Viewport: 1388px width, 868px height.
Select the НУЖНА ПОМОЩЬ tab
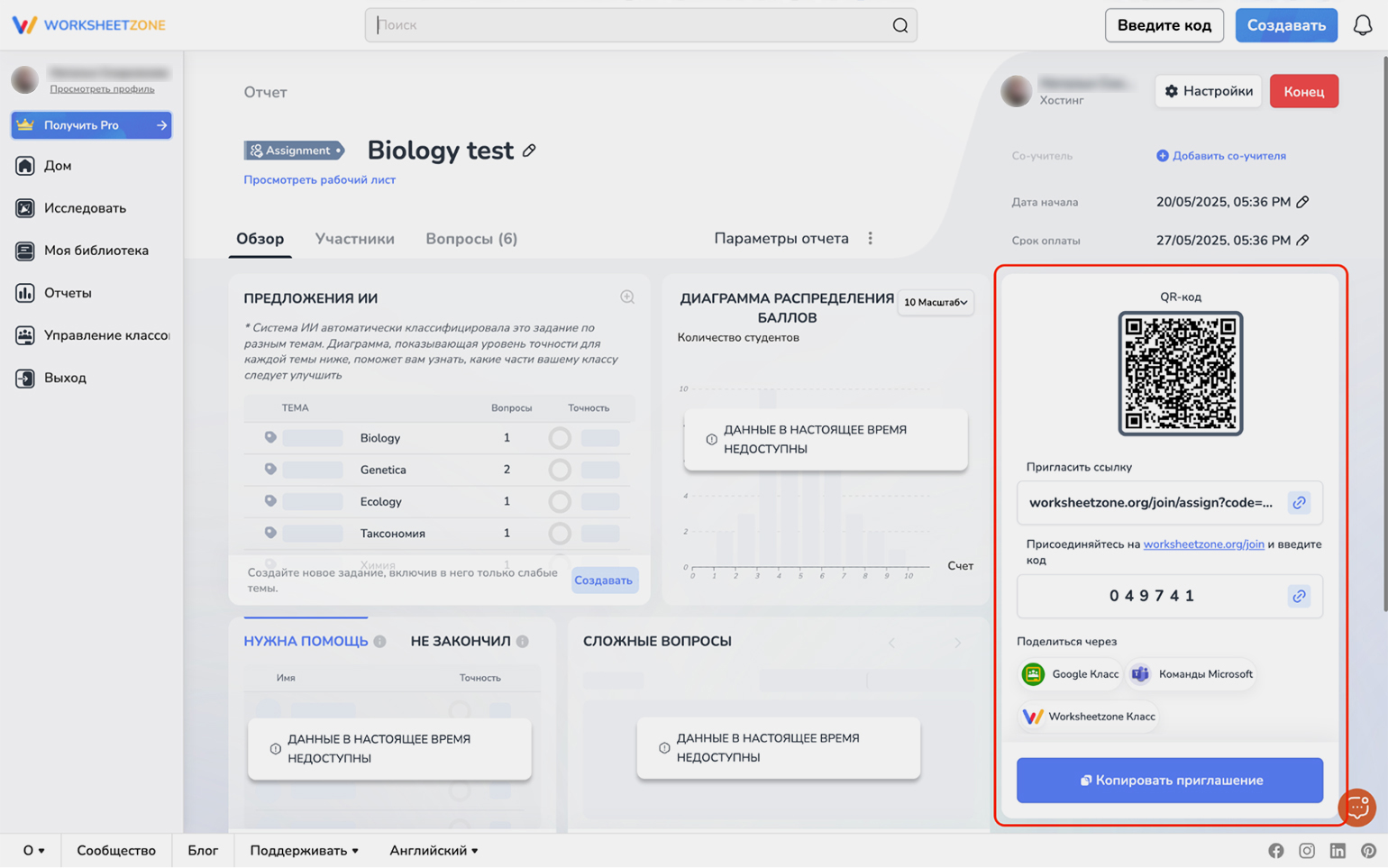[306, 642]
